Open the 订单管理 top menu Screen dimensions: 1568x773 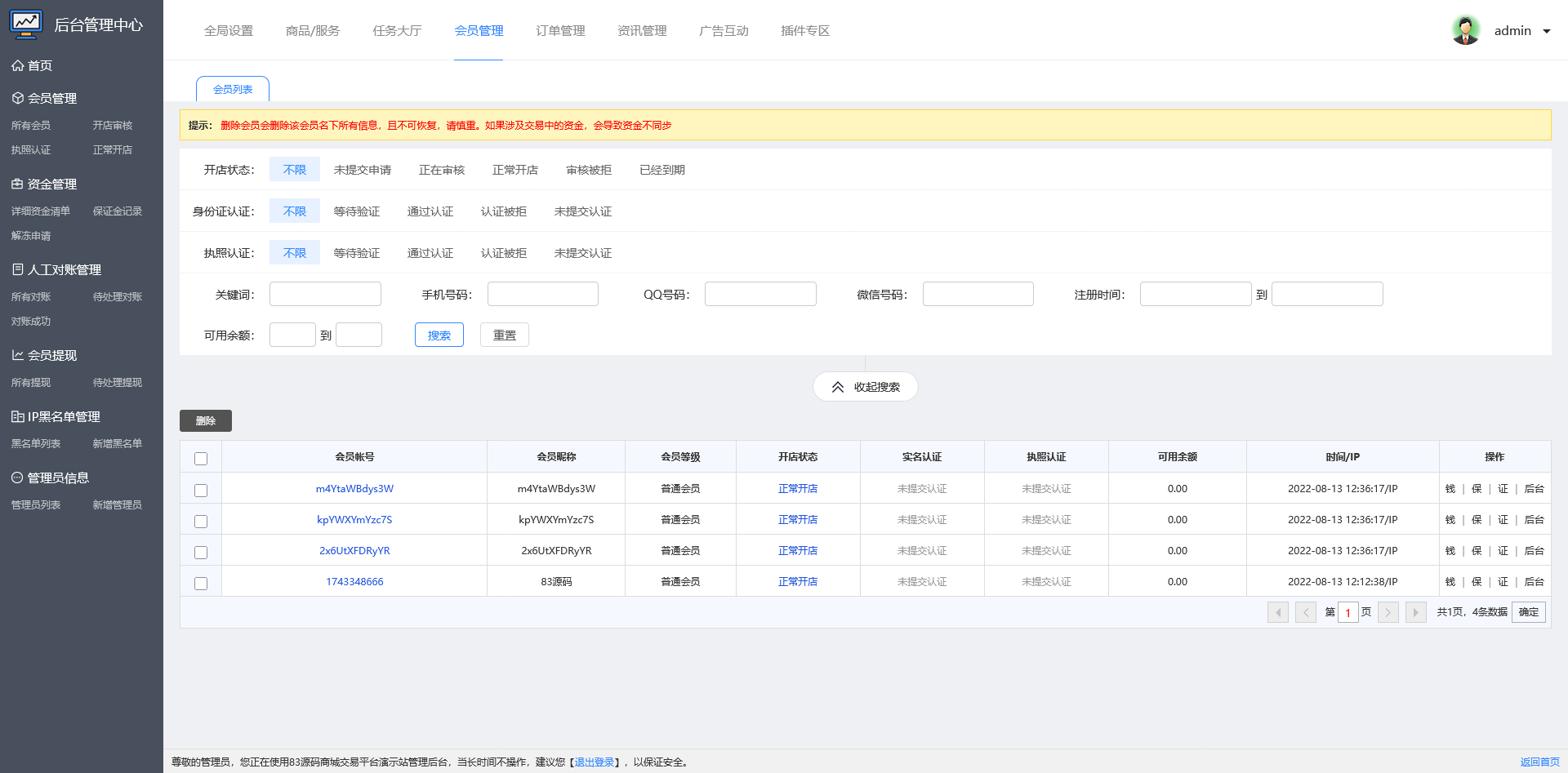coord(560,30)
